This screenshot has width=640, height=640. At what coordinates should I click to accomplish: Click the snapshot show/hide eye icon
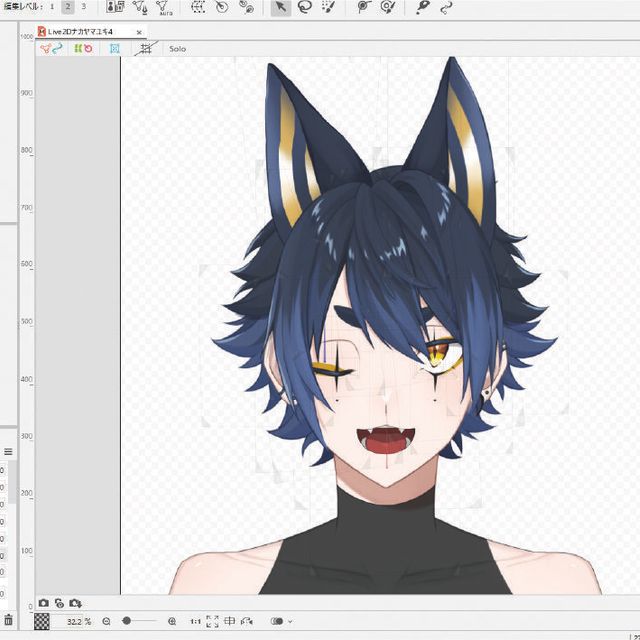(59, 603)
